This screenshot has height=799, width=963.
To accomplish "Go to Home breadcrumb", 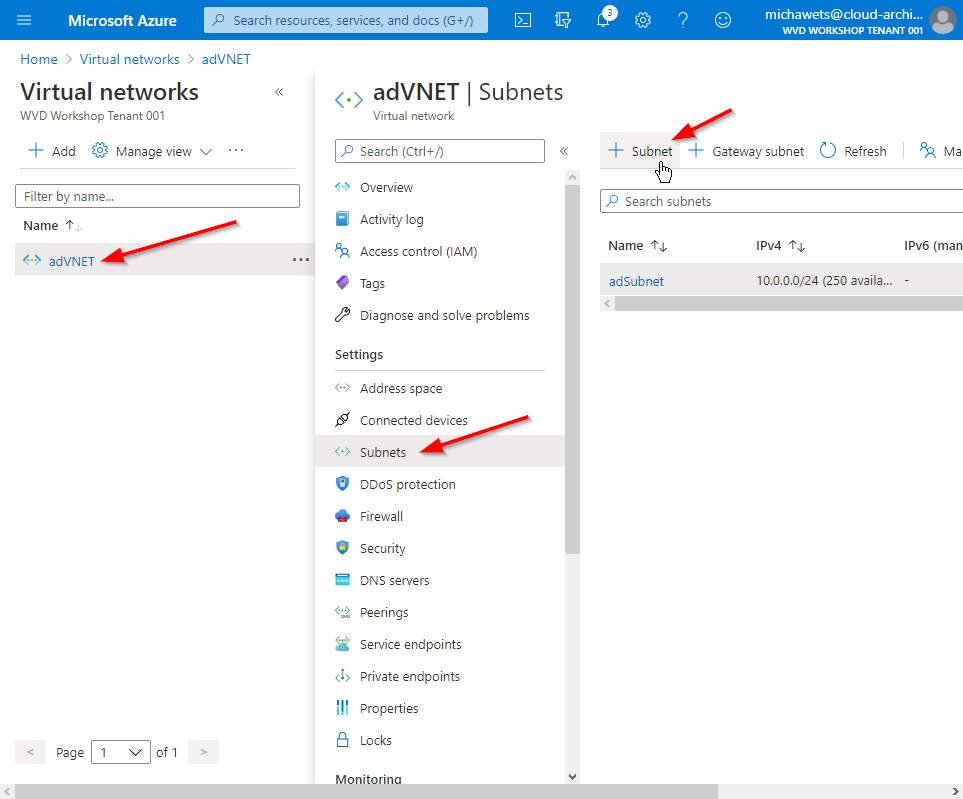I will tap(39, 59).
